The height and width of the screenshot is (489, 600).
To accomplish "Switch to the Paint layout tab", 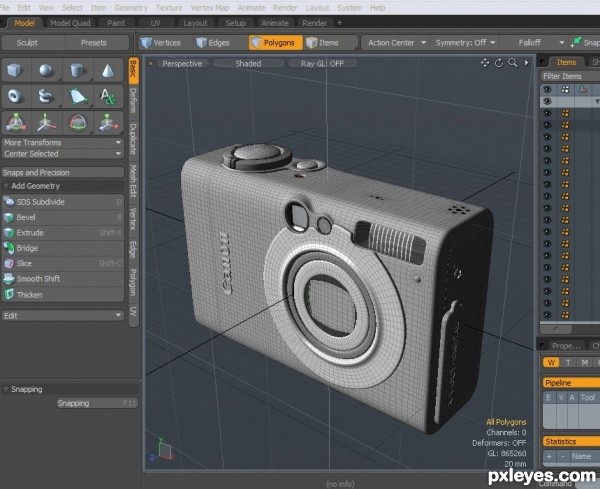I will tap(116, 23).
